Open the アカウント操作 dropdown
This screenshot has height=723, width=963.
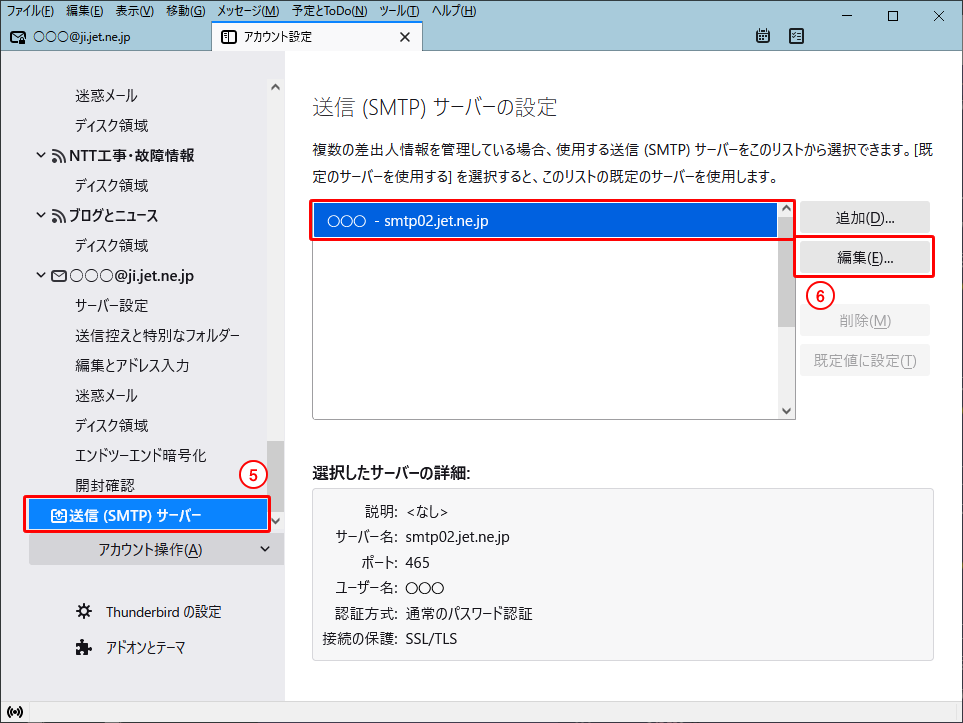tap(150, 550)
